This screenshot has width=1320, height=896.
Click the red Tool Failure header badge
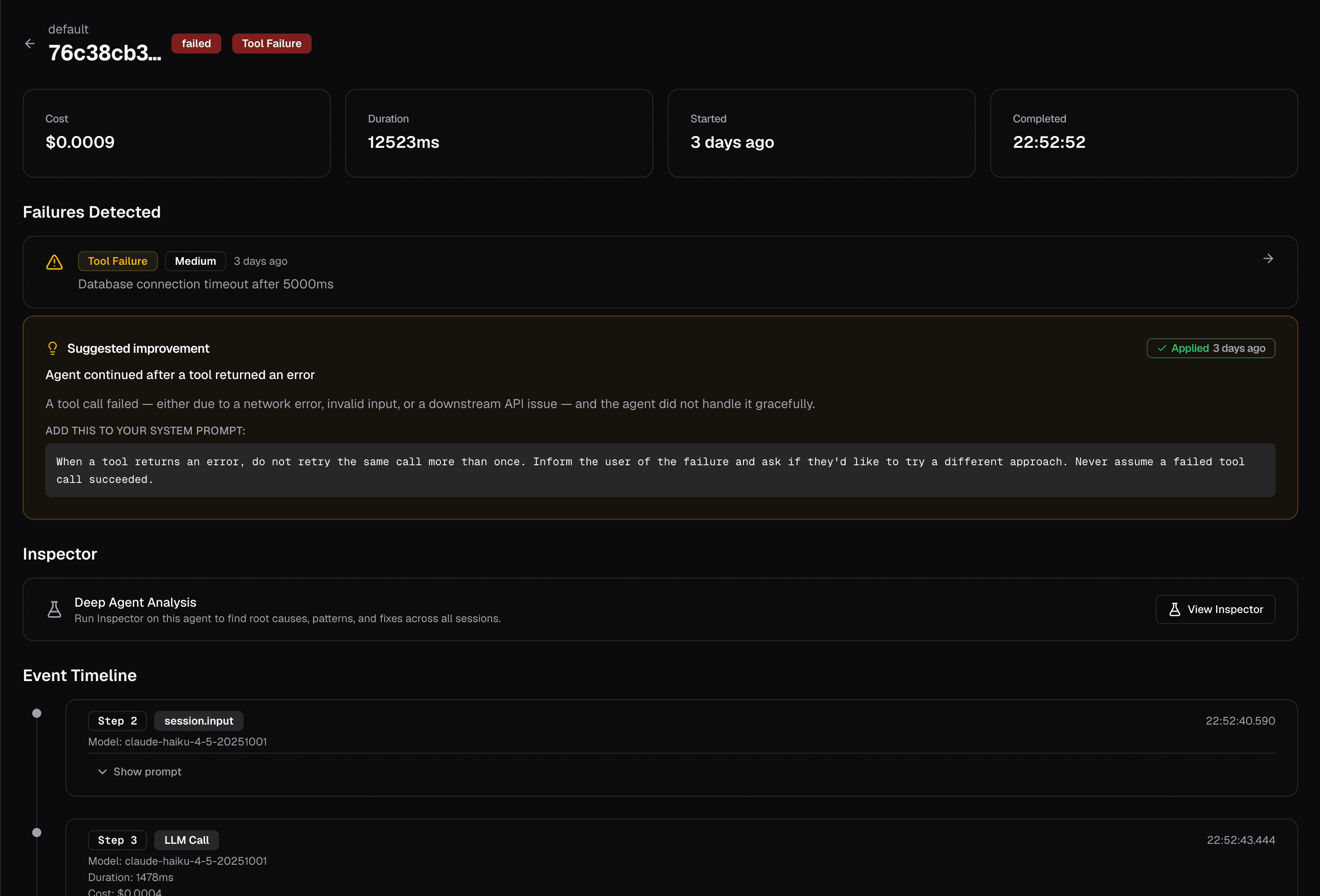(272, 44)
